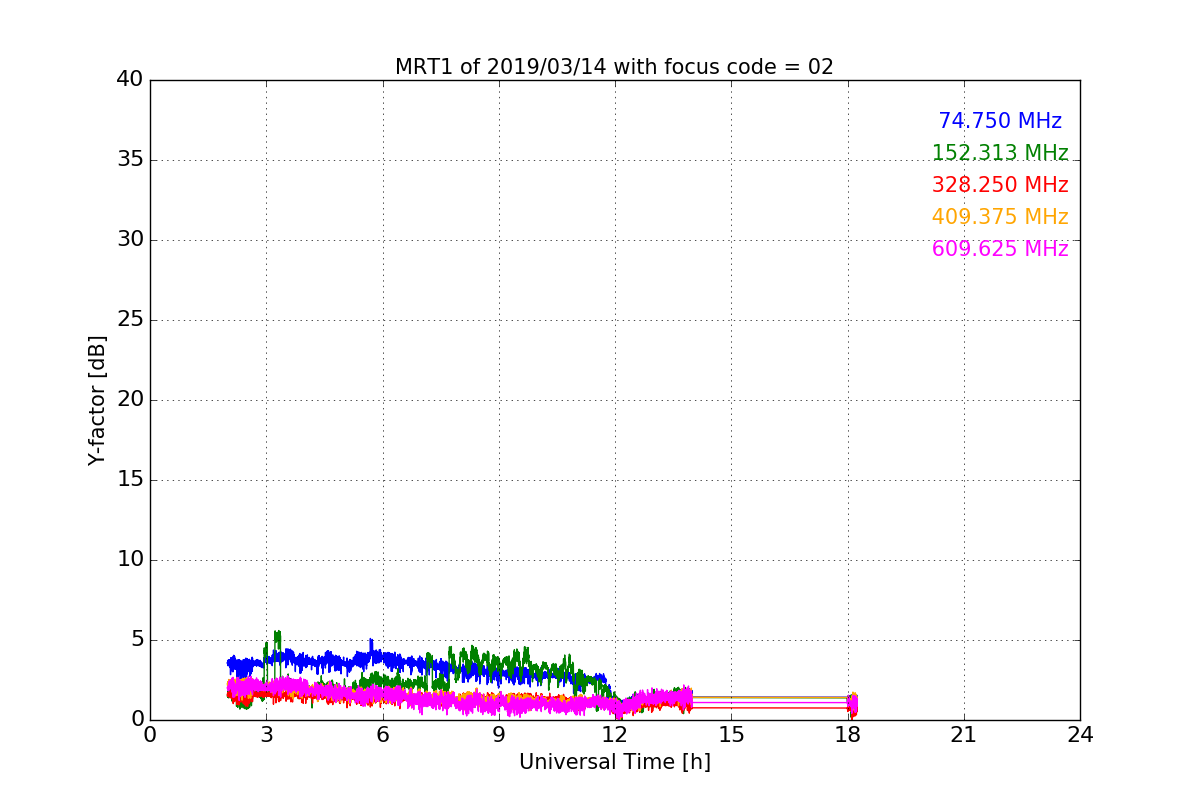Click y-axis tick label 20

(130, 400)
